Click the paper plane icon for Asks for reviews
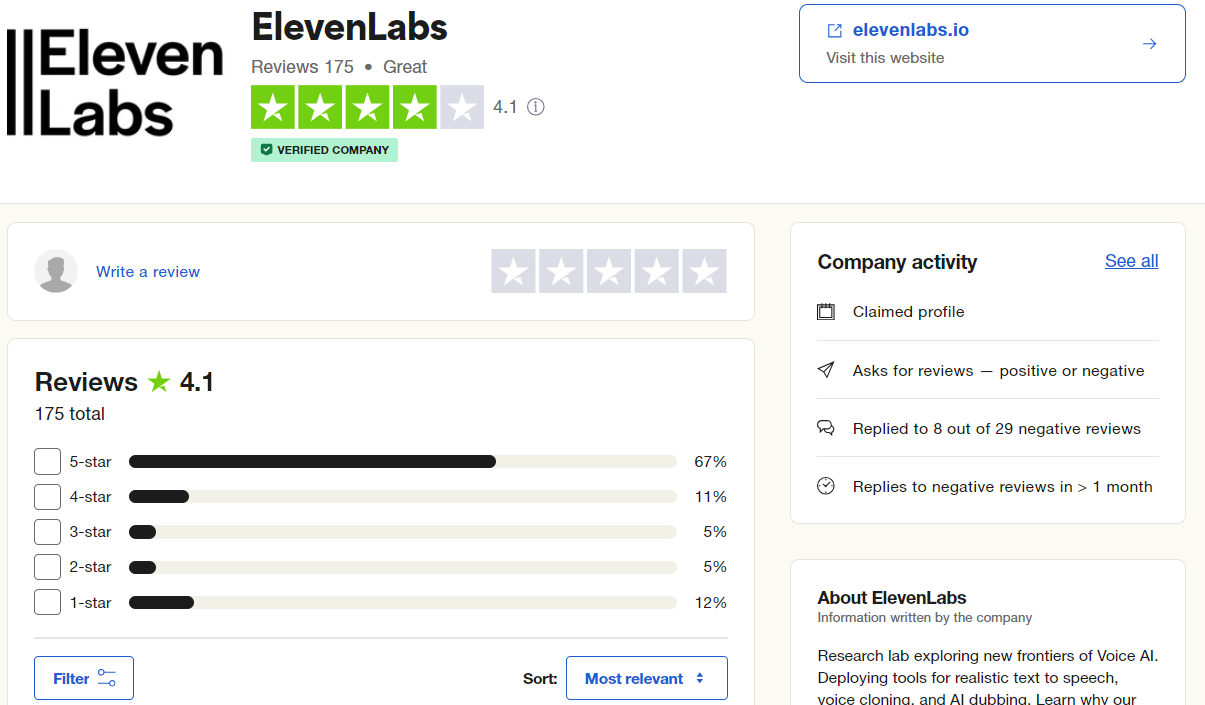The height and width of the screenshot is (705, 1205). tap(826, 370)
